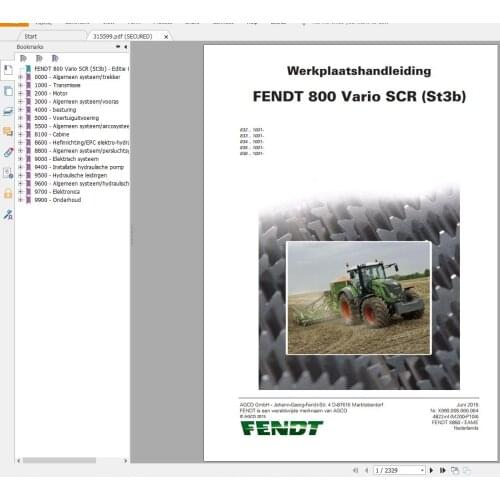Image resolution: width=500 pixels, height=500 pixels.
Task: Open the Bookmarks sidebar panel icon
Action: [x=8, y=70]
